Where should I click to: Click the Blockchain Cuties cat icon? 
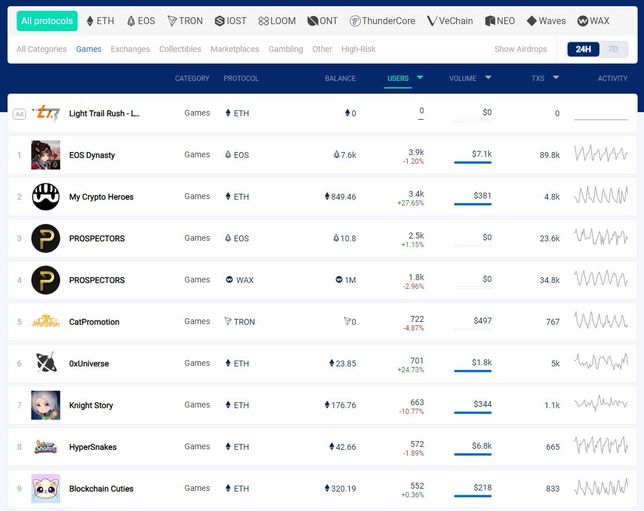tap(46, 488)
